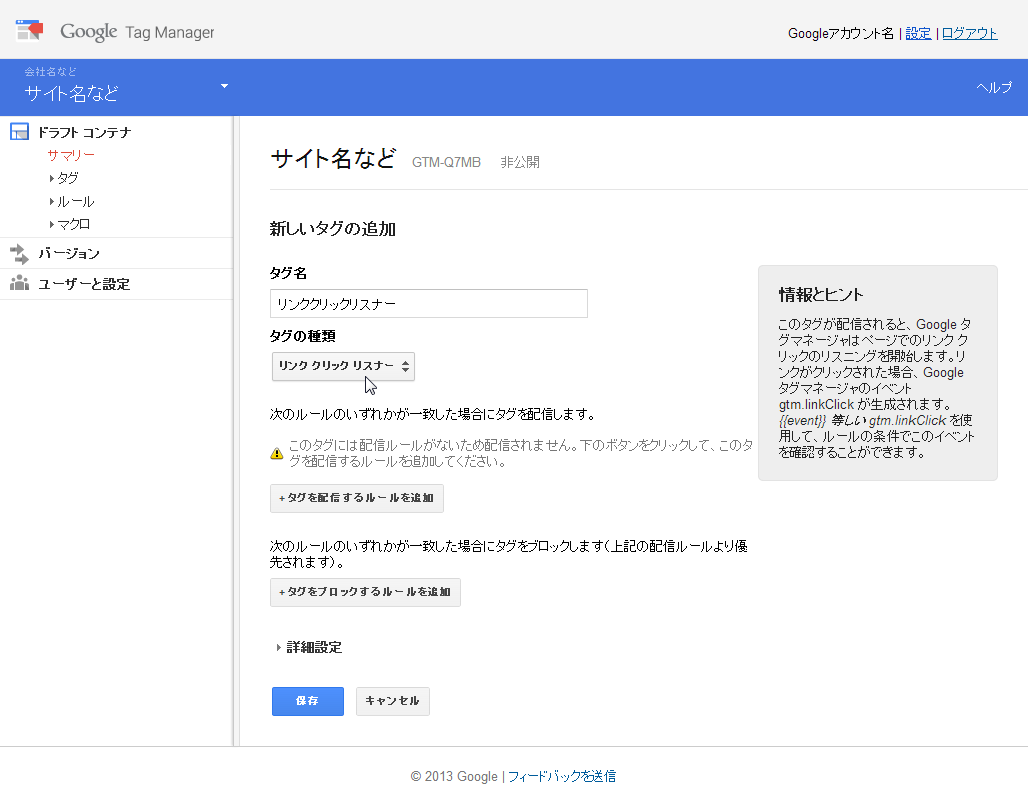Viewport: 1028px width, 792px height.
Task: Click the タグを配信するルールを追加 button
Action: (356, 498)
